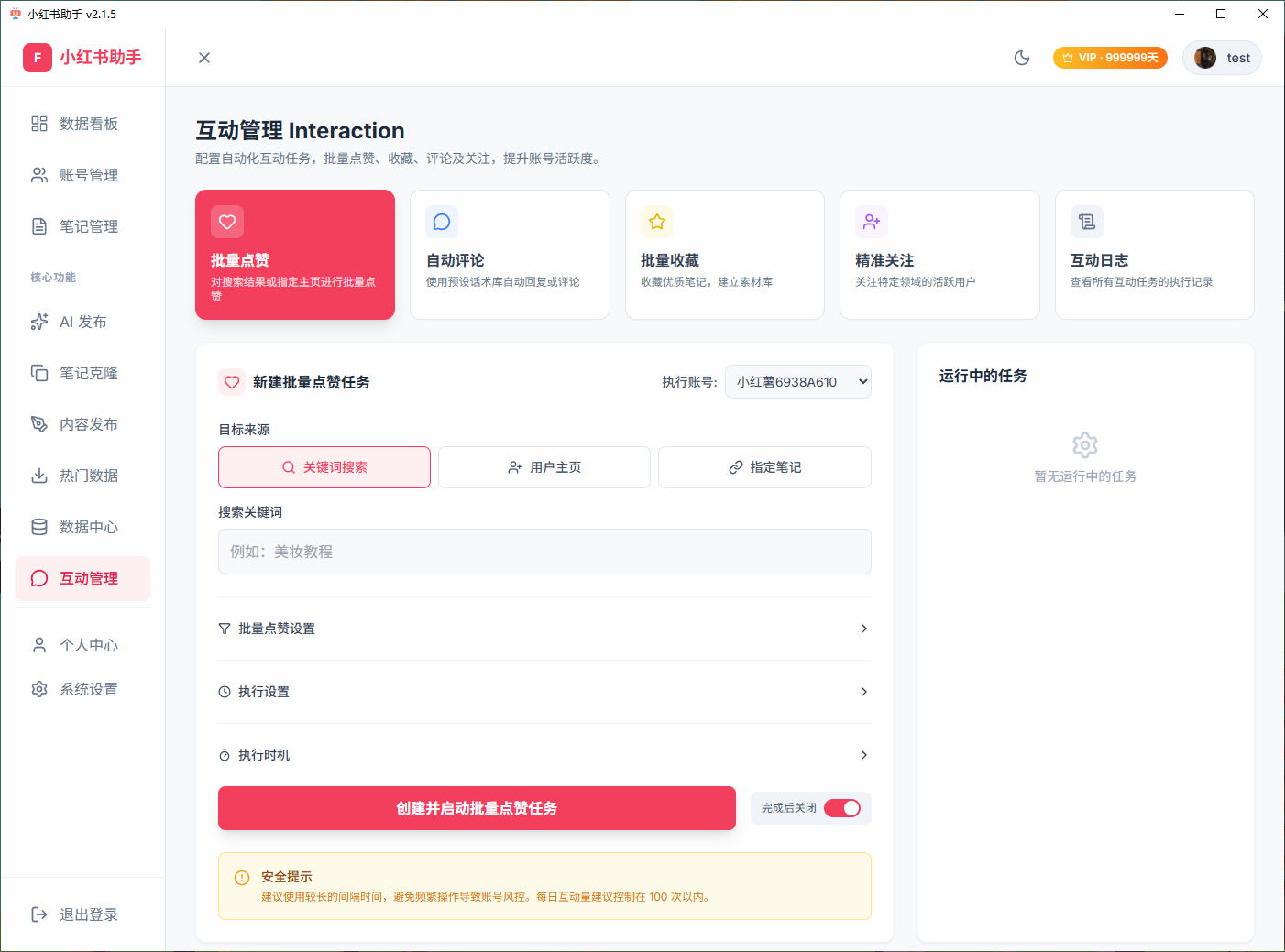The image size is (1285, 952).
Task: Select 笔记克隆 from the sidebar
Action: 82,373
